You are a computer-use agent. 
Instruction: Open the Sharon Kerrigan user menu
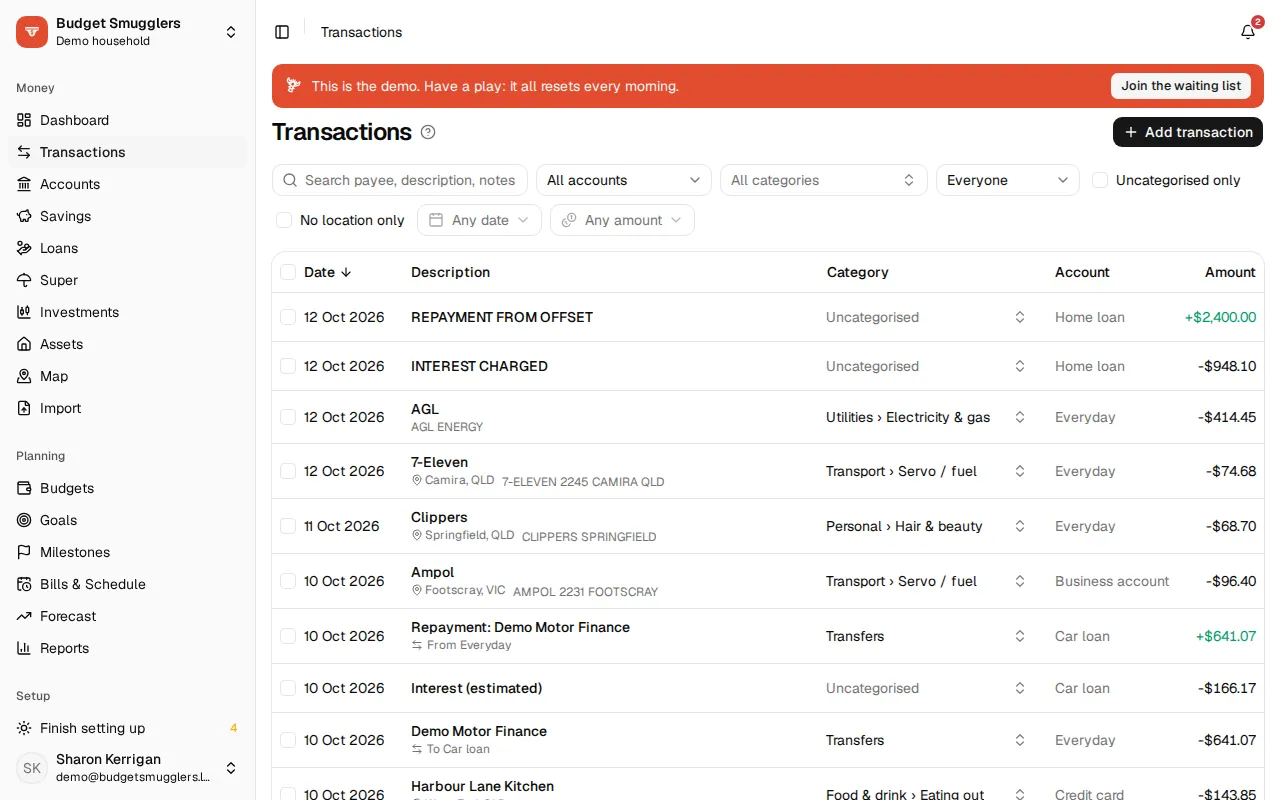[x=127, y=768]
